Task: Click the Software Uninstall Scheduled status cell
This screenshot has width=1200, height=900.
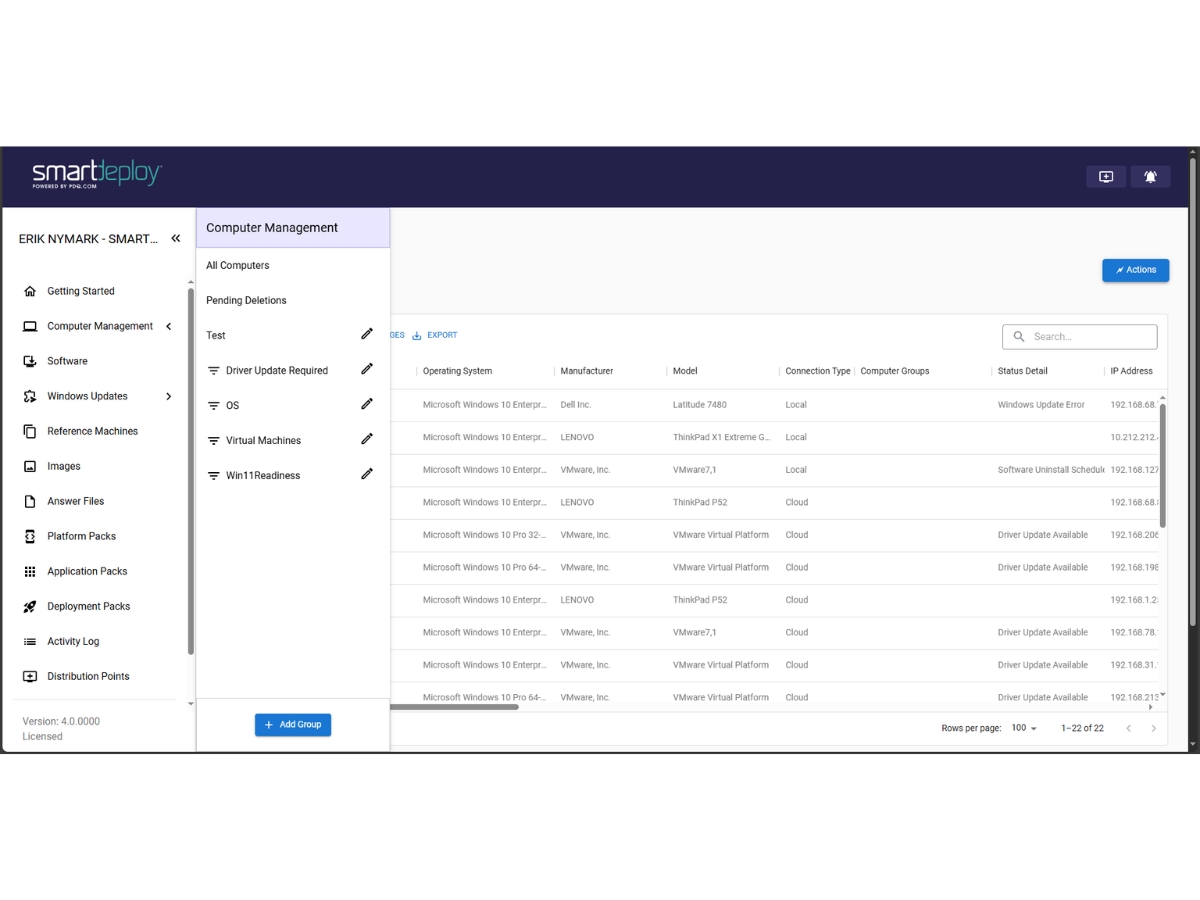Action: point(1051,470)
